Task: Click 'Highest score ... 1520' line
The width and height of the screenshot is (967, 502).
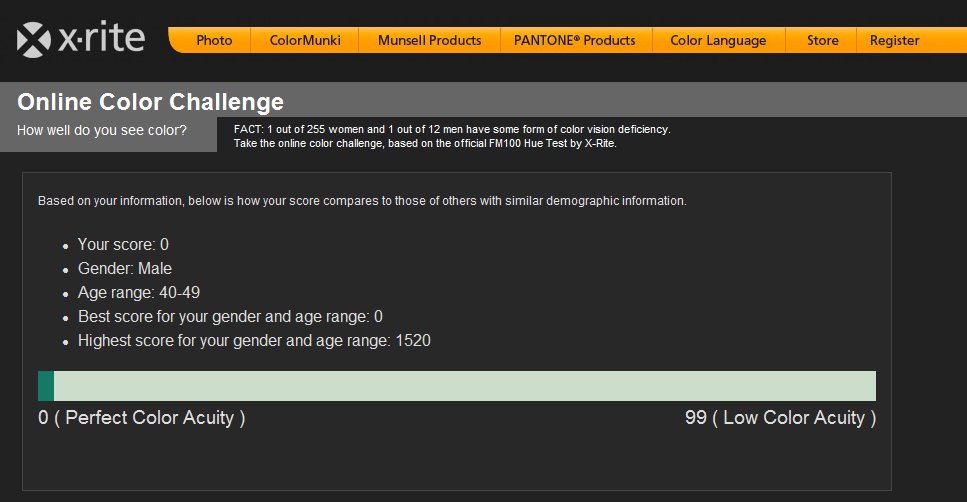Action: point(254,340)
